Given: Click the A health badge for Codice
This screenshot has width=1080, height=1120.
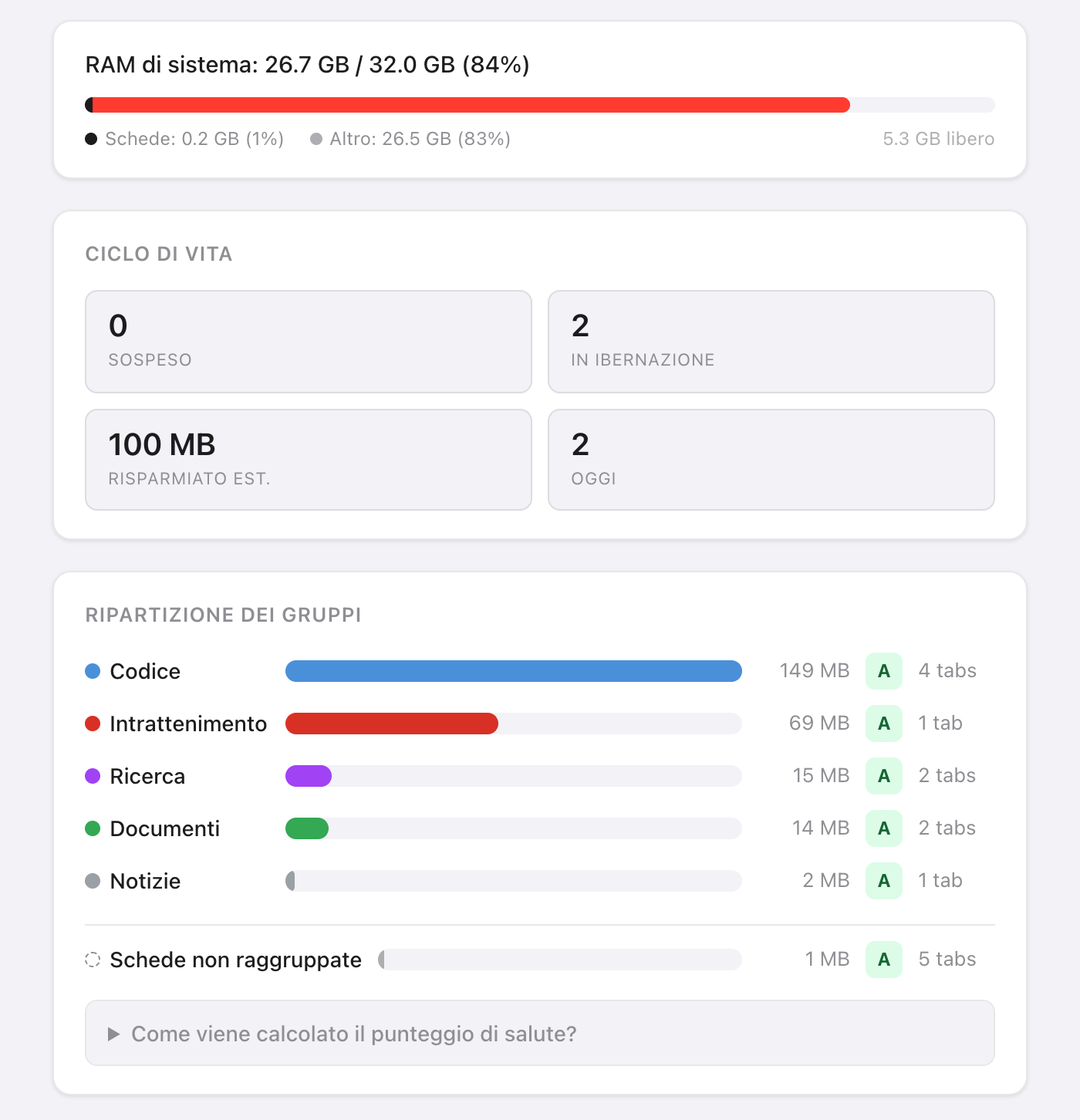Looking at the screenshot, I should 884,671.
